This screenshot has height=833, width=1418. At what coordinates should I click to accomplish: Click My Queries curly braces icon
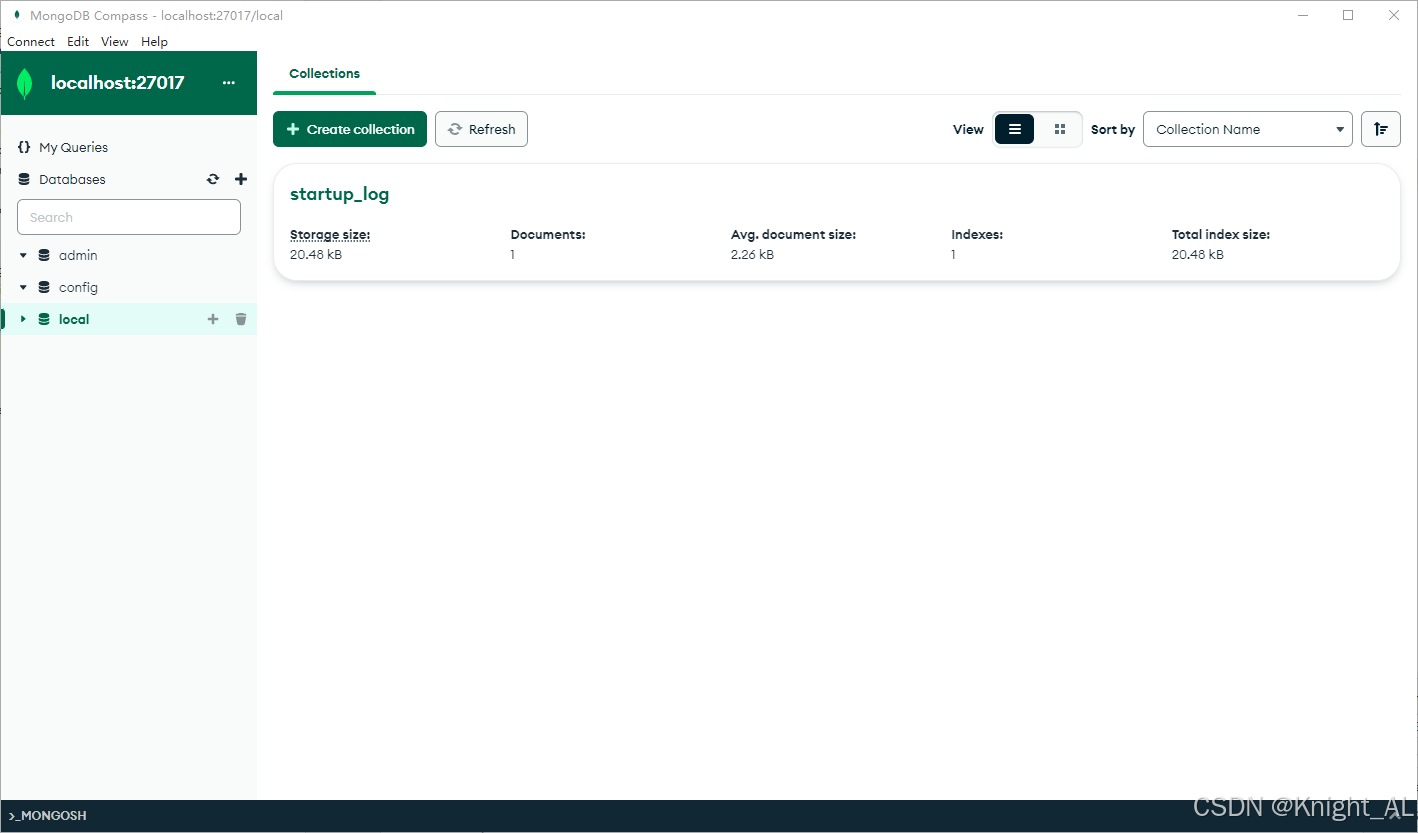click(24, 147)
